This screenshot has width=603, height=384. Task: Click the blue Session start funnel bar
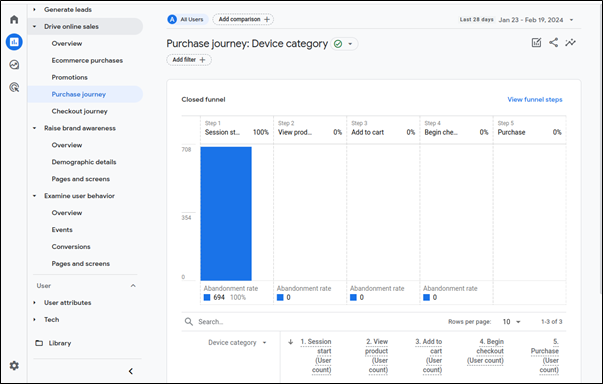click(226, 213)
